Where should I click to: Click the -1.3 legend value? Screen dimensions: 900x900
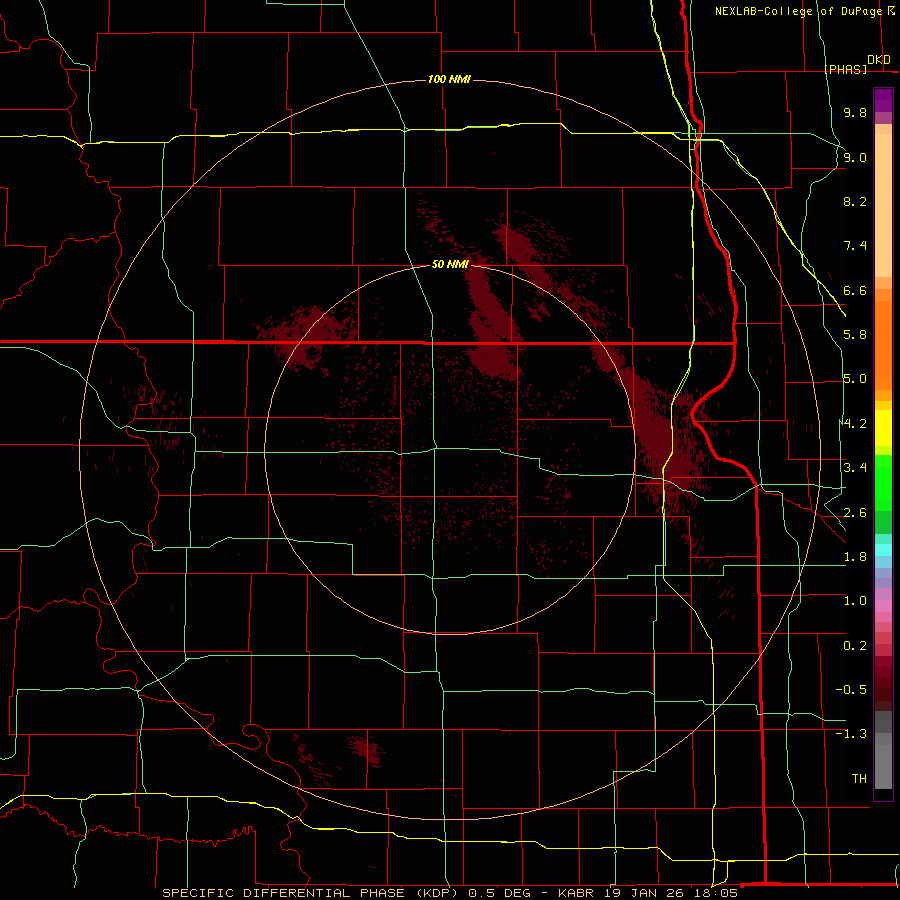(851, 734)
